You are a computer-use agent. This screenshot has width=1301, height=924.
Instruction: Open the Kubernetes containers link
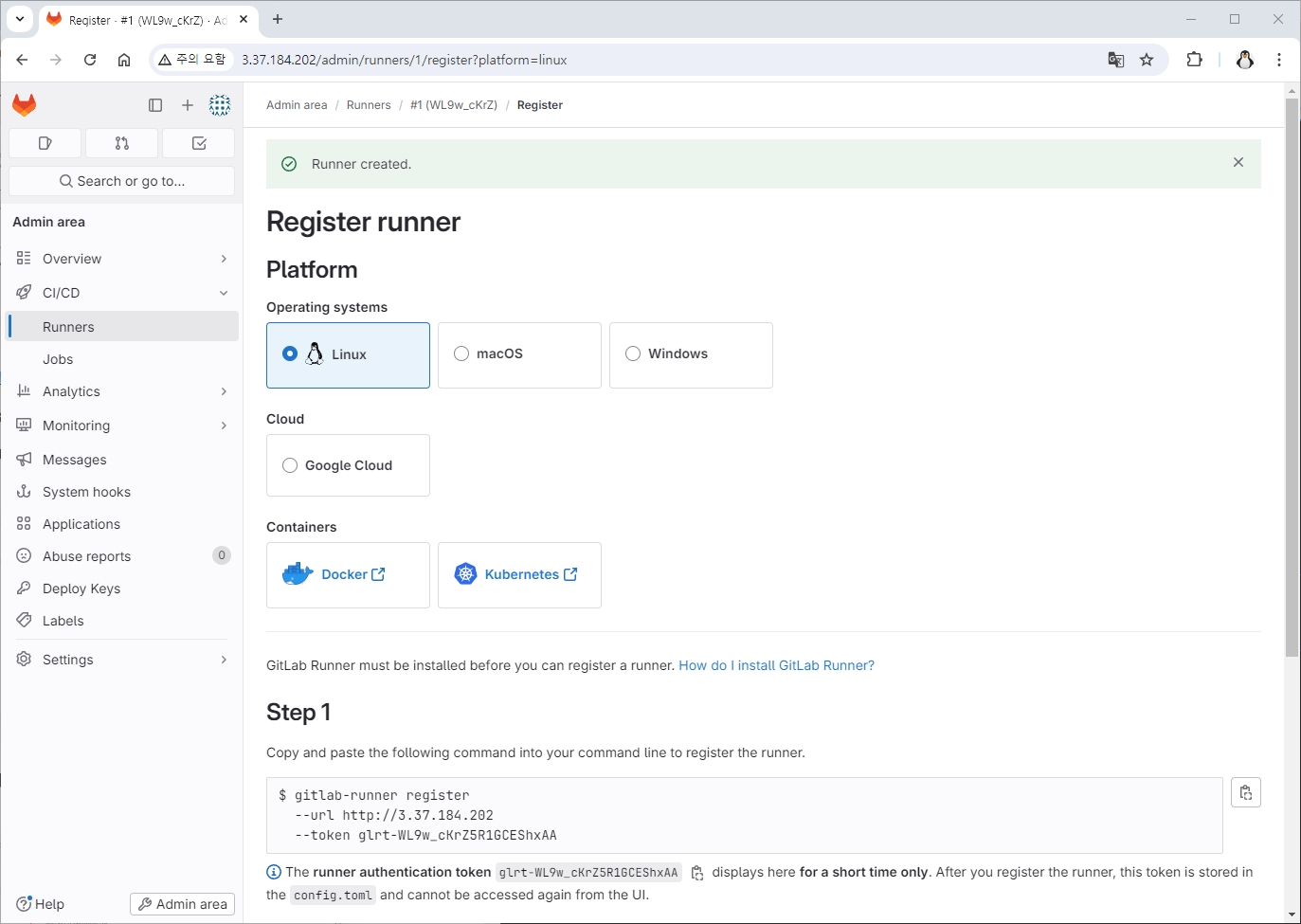(531, 574)
